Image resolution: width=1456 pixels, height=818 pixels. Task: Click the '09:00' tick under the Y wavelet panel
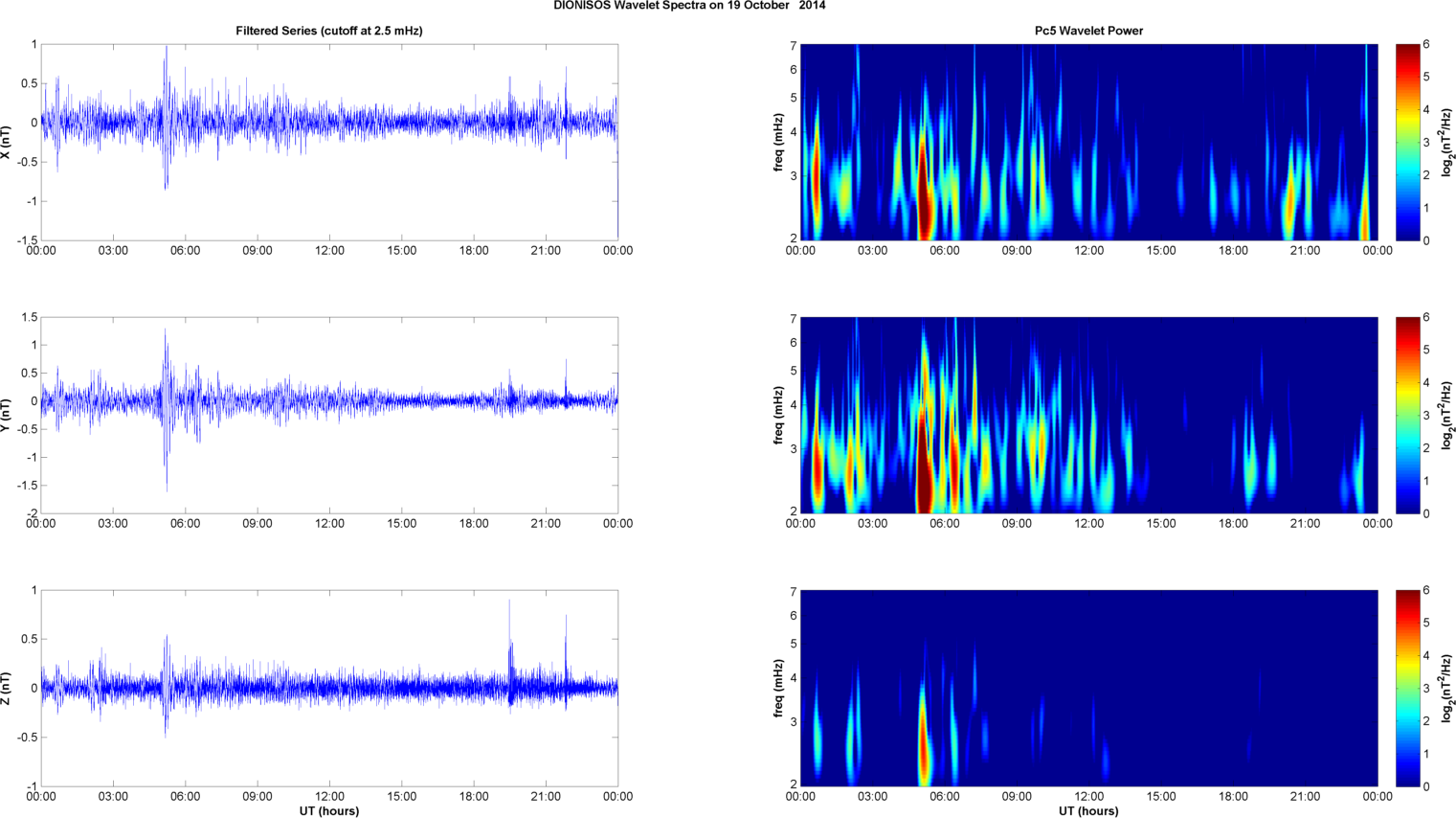click(1017, 524)
